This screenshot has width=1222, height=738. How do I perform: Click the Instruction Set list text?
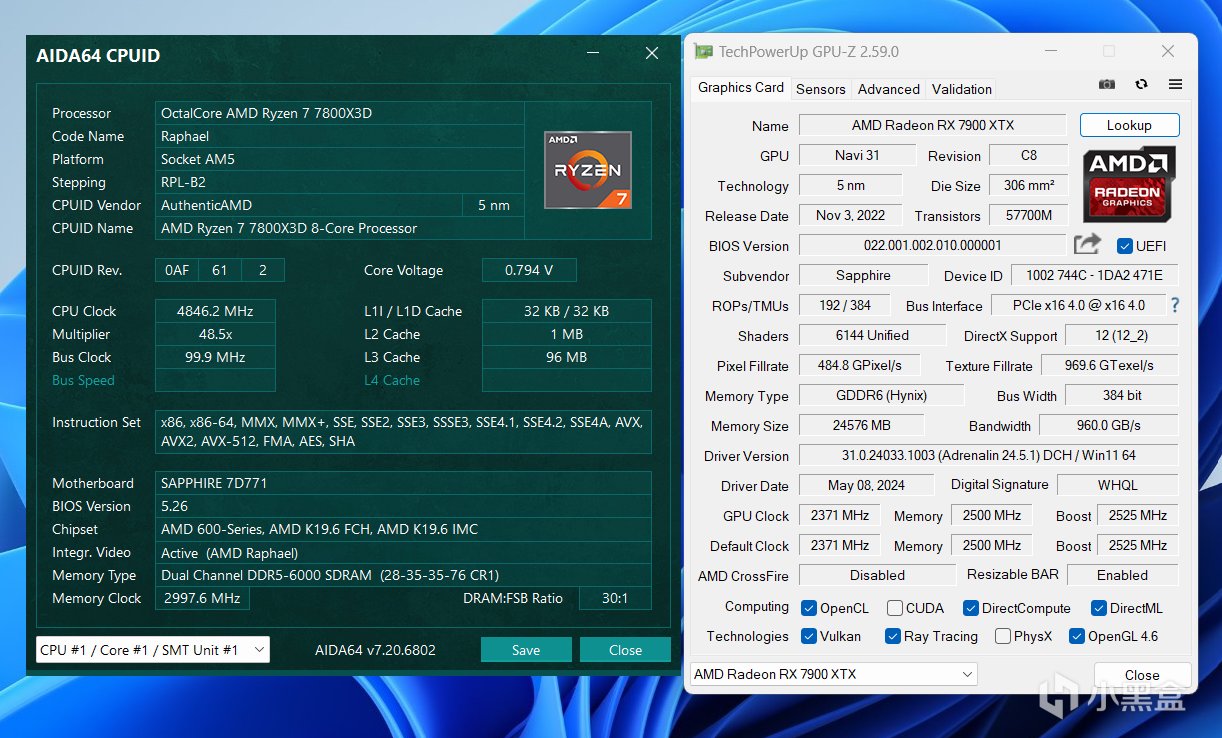tap(403, 431)
